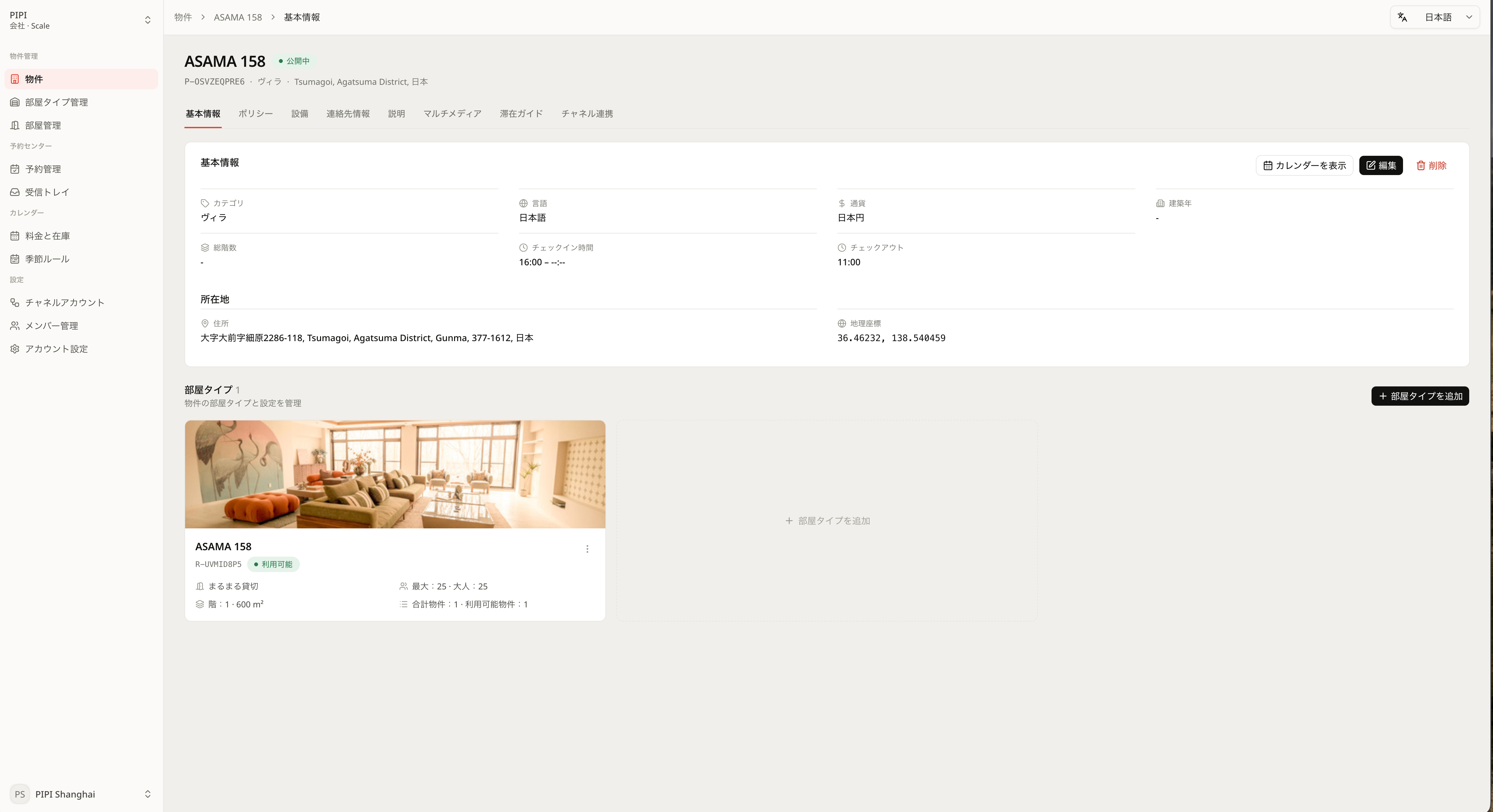Open the 受信トレイ inbox
Viewport: 1493px width, 812px height.
point(81,192)
